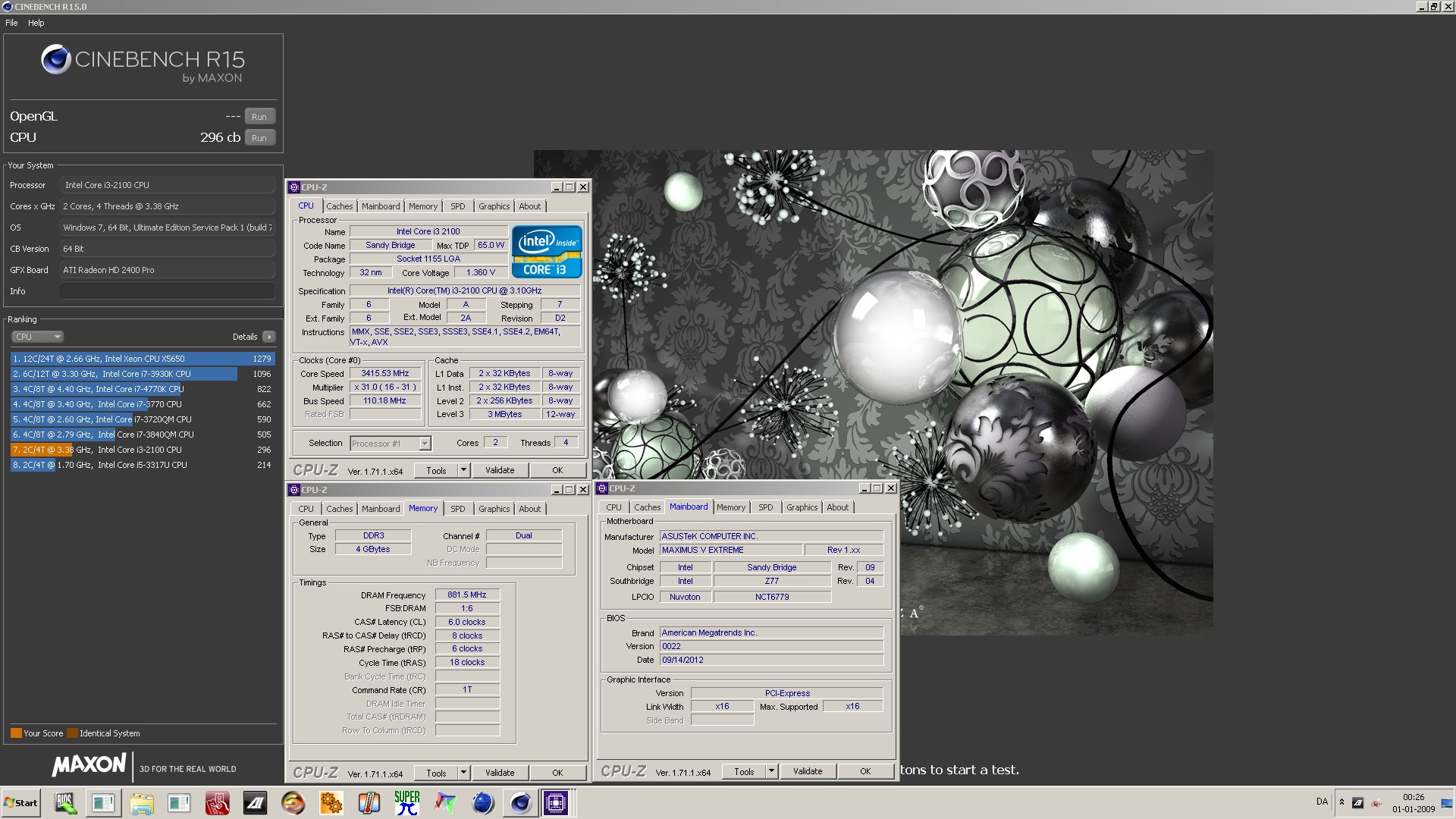
Task: Click Tools button in top CPU-Z window
Action: [x=436, y=470]
